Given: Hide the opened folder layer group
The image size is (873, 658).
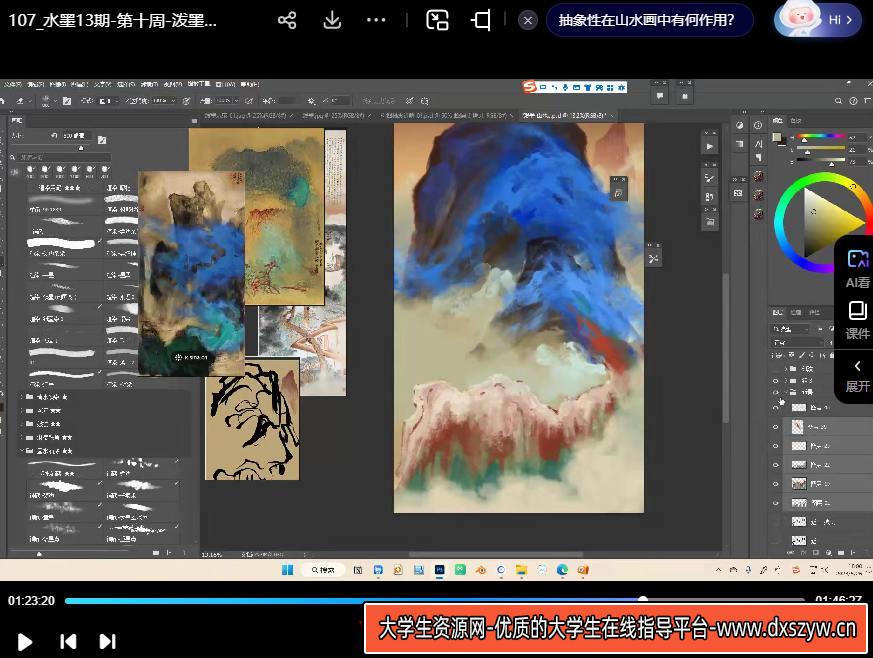Looking at the screenshot, I should tap(775, 392).
